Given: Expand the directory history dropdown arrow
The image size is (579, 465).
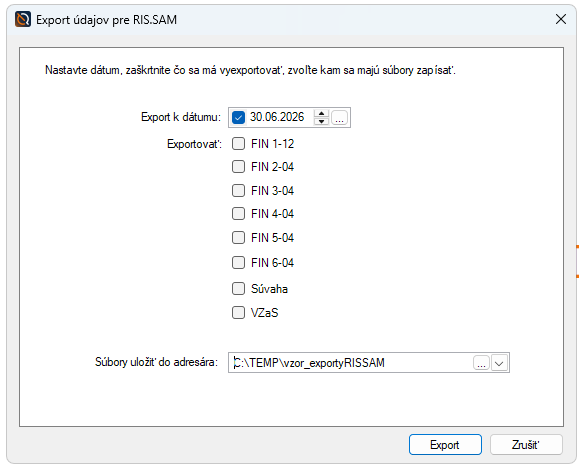Looking at the screenshot, I should click(499, 363).
